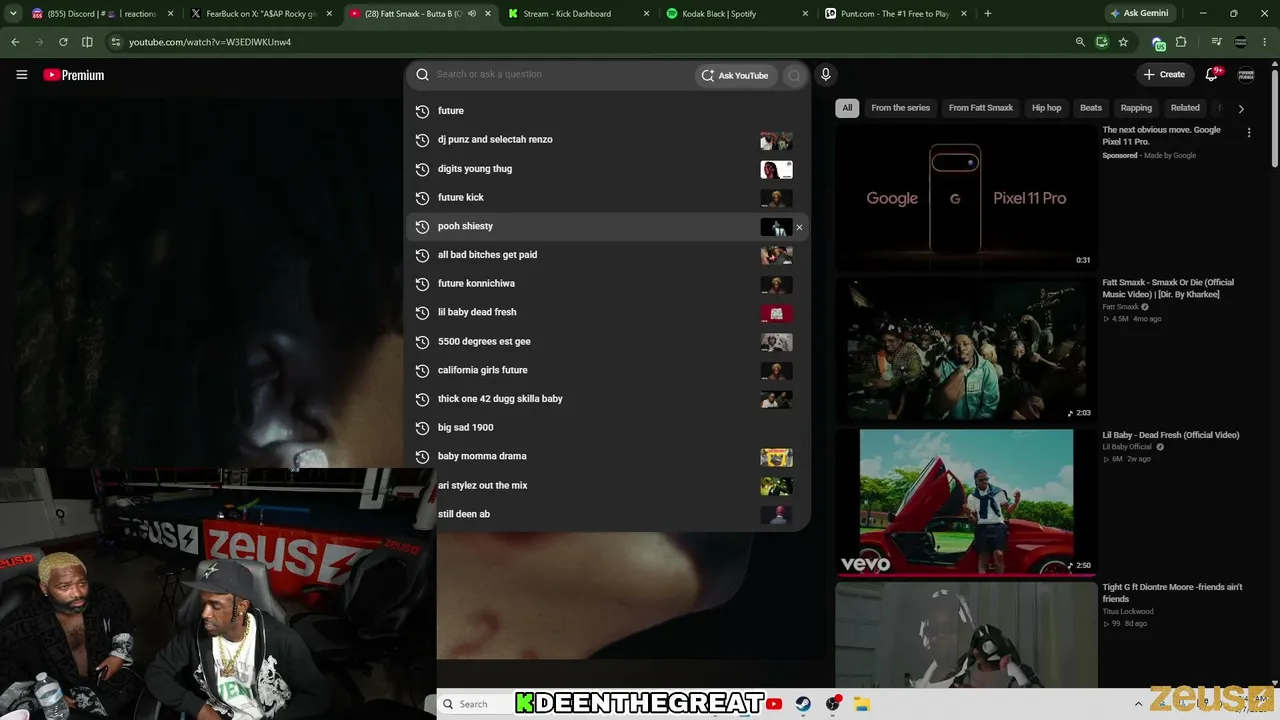Open a new browser tab

tap(987, 14)
